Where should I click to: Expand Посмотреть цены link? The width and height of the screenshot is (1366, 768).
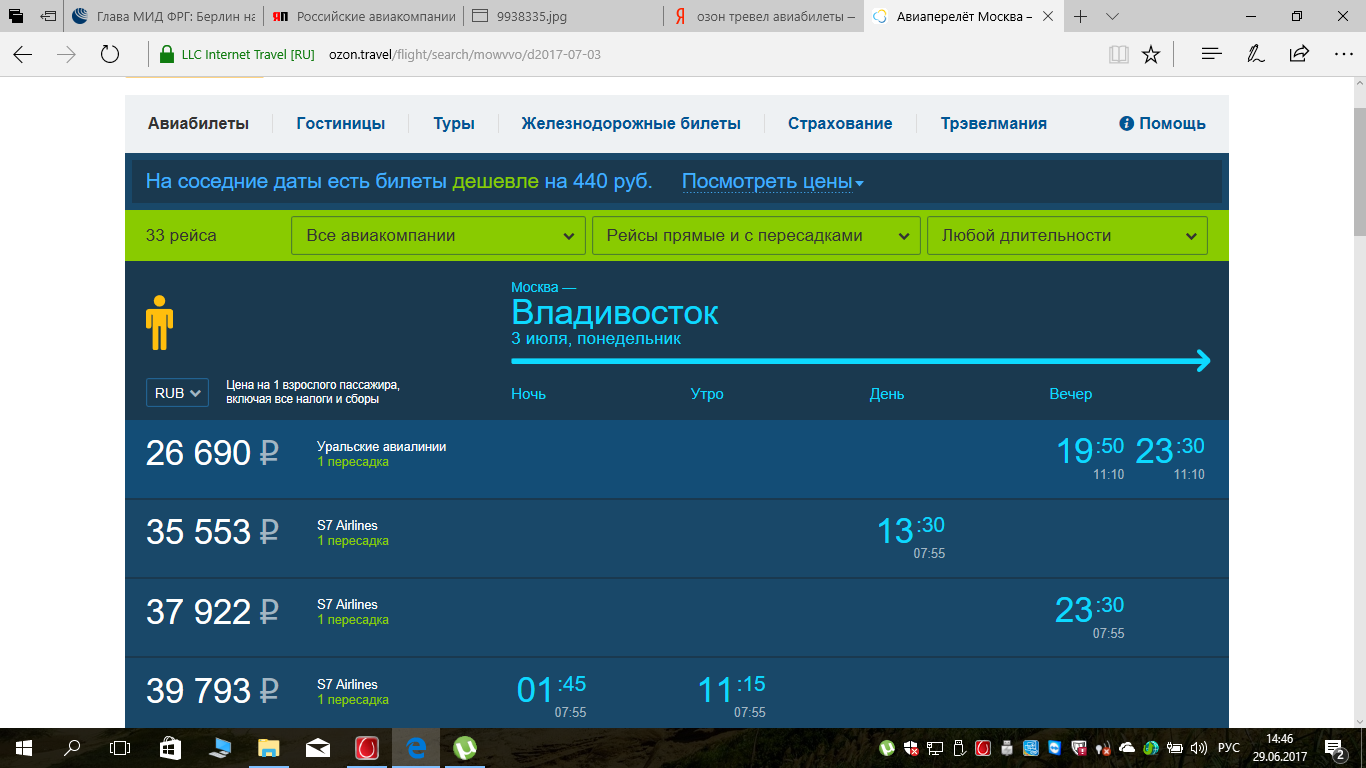click(x=772, y=182)
